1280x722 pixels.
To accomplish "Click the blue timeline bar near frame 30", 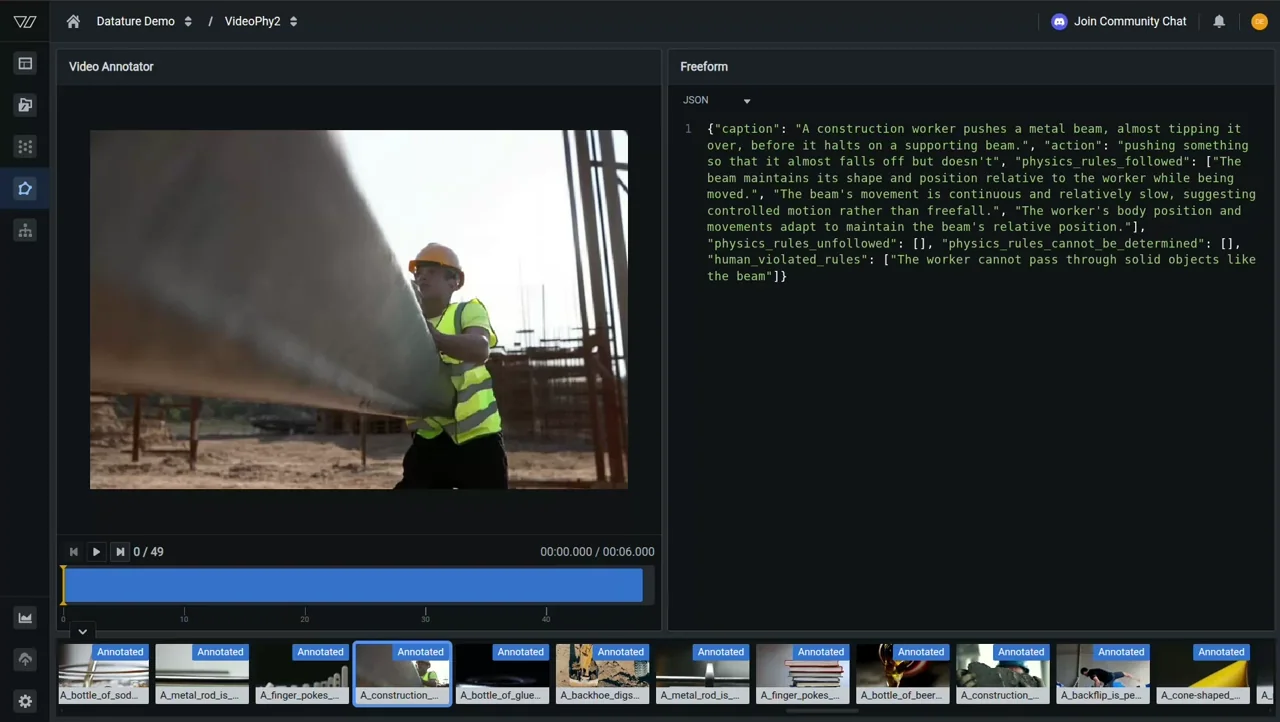I will pyautogui.click(x=425, y=585).
